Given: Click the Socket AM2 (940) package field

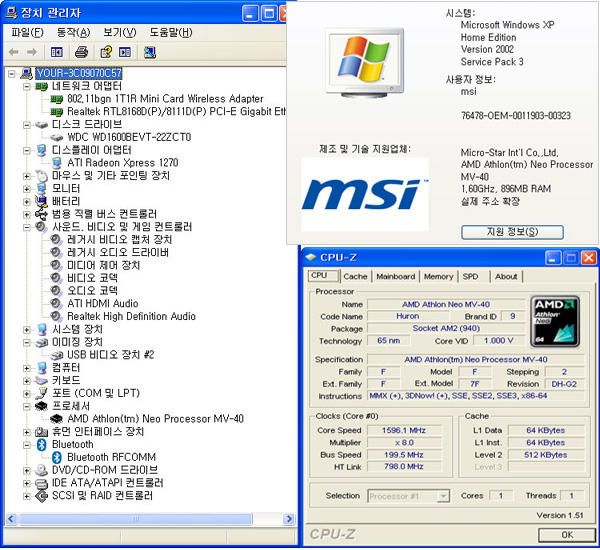Looking at the screenshot, I should 446,328.
